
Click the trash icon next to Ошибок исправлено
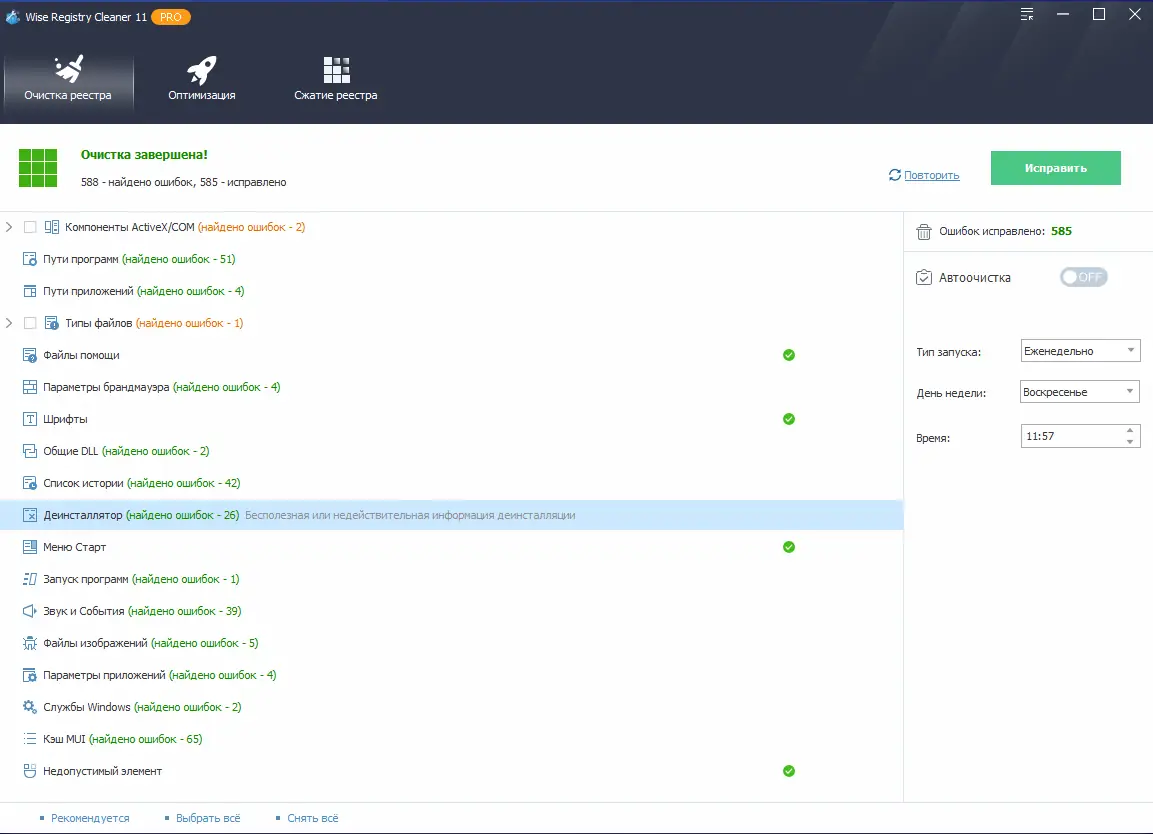click(923, 230)
